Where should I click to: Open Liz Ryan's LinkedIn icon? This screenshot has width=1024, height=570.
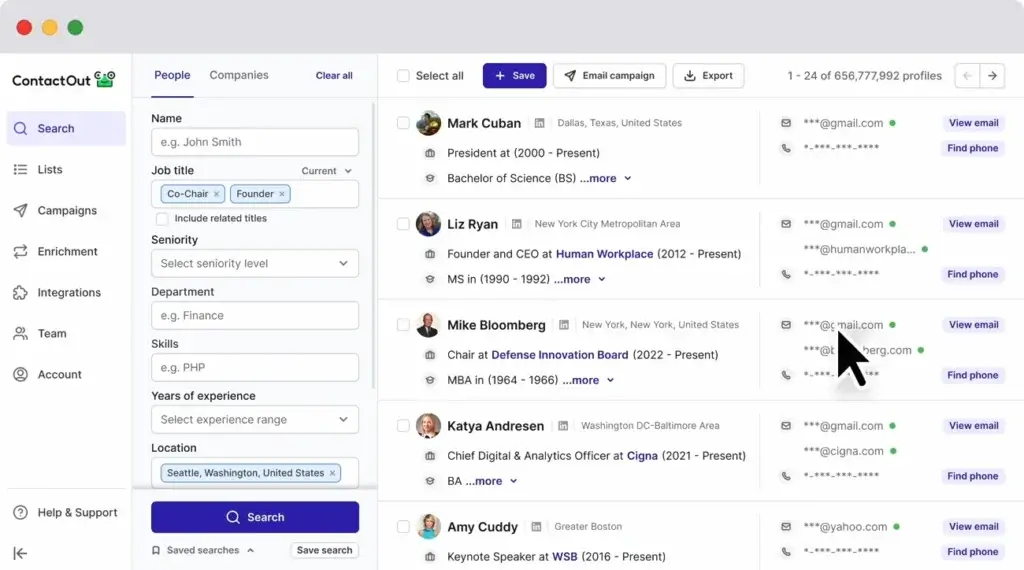point(517,224)
